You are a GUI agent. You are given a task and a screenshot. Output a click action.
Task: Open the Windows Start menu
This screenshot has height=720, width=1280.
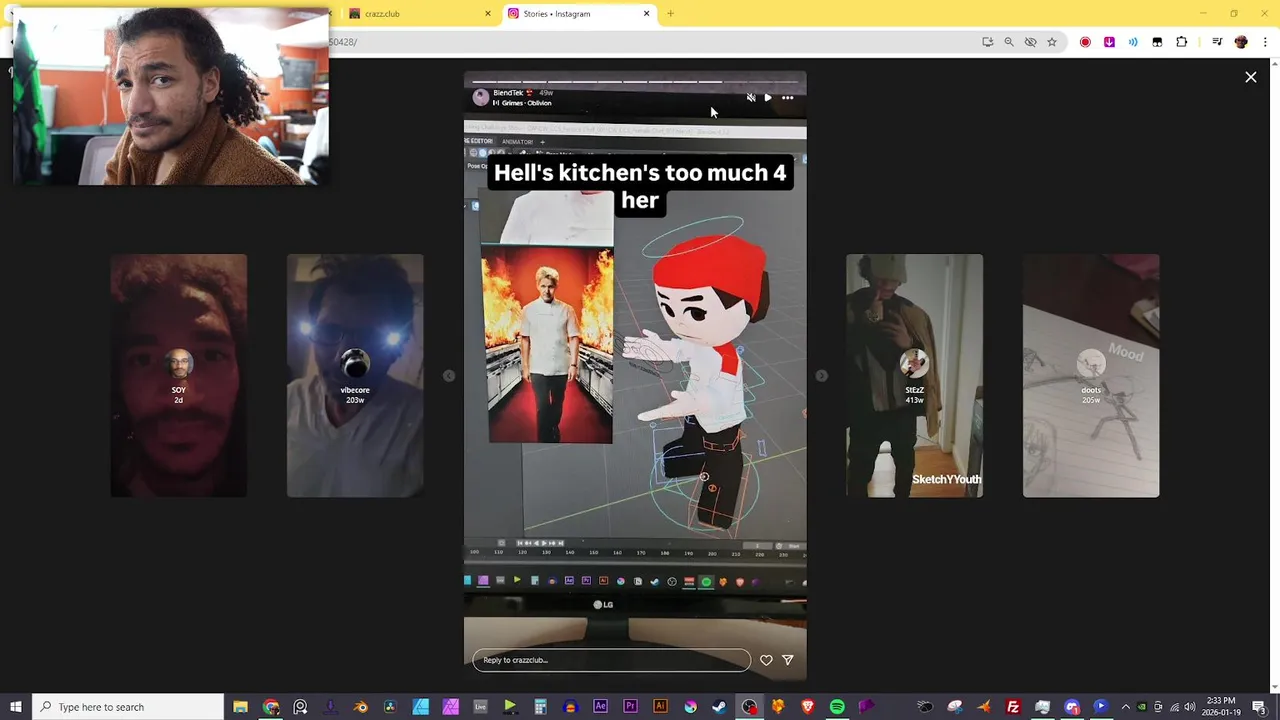[x=15, y=707]
